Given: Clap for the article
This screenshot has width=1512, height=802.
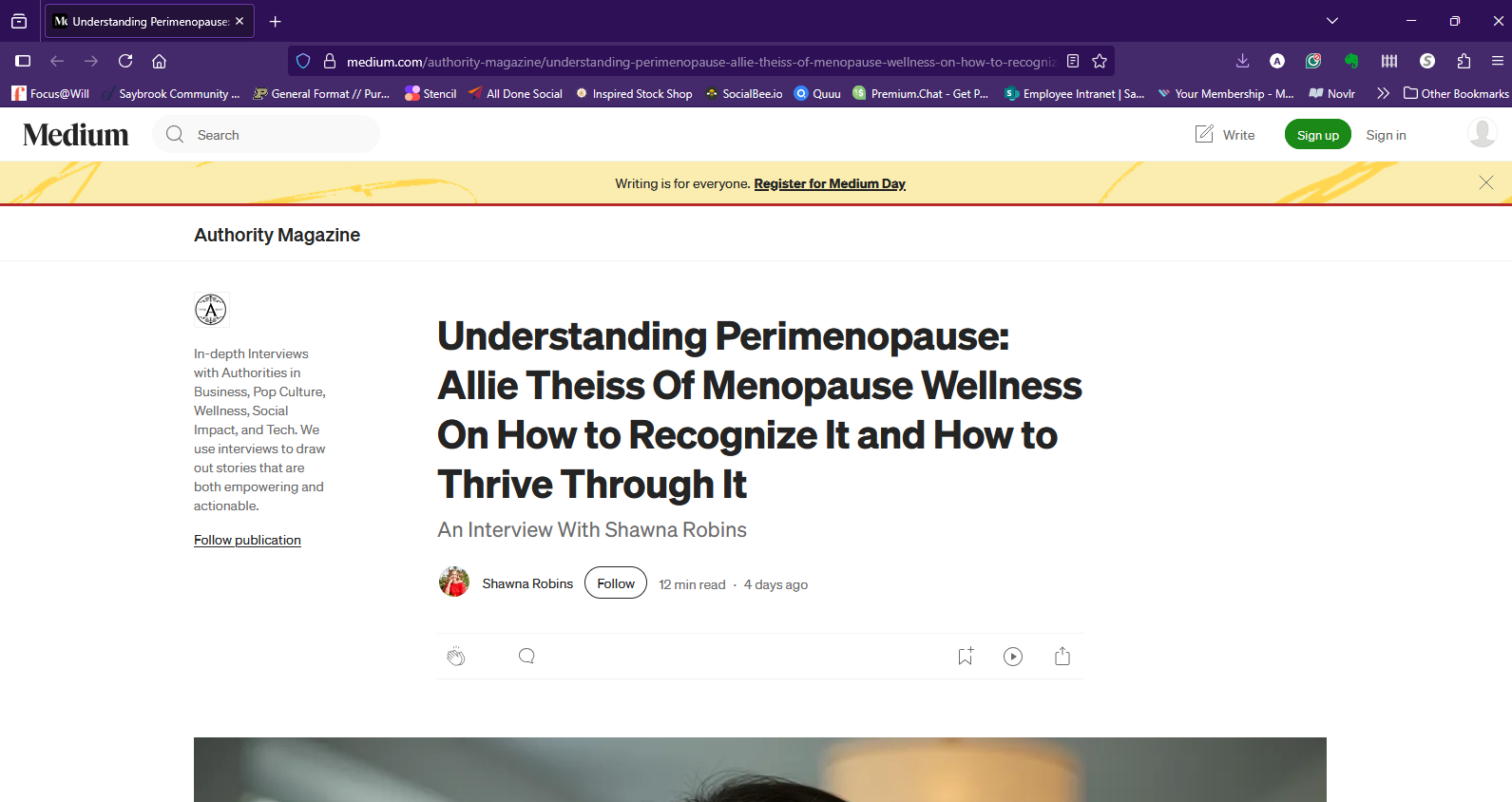Looking at the screenshot, I should 456,657.
